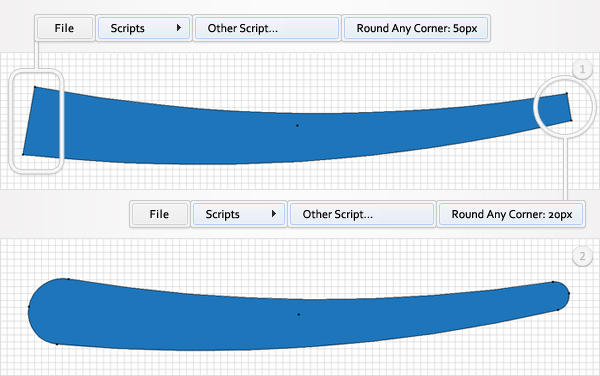
Task: Choose Other Script... in the upper menu path
Action: click(267, 28)
